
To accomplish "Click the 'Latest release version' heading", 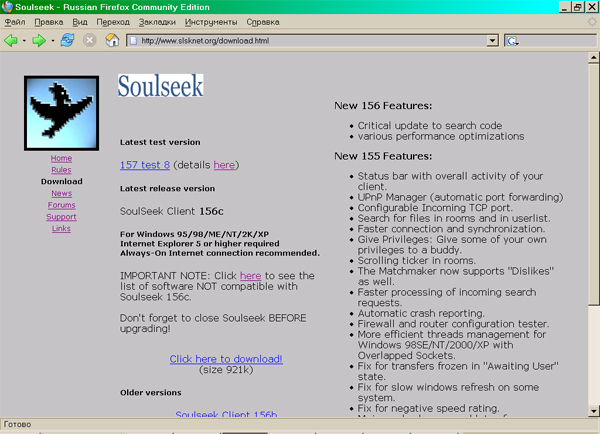I will (x=167, y=188).
